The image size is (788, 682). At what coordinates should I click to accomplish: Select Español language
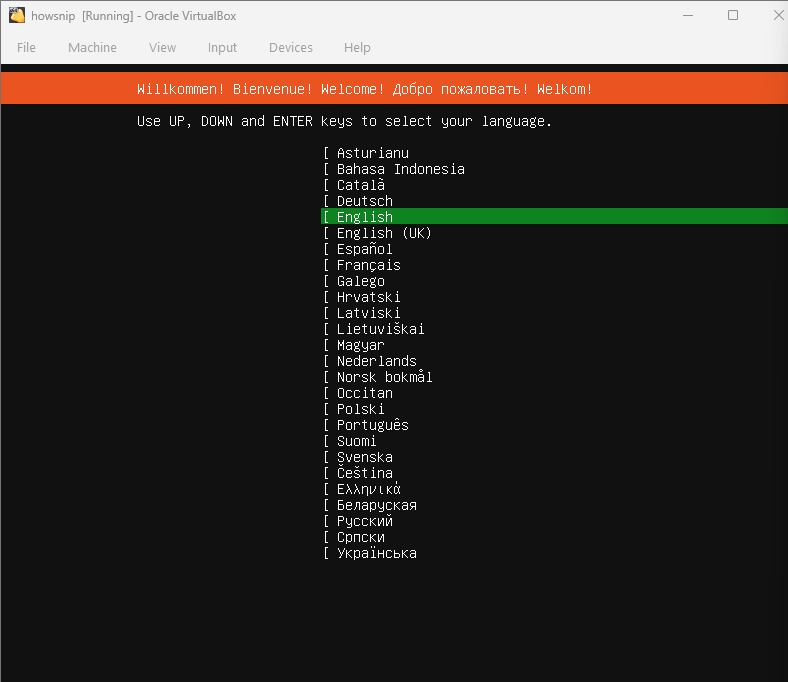point(365,249)
